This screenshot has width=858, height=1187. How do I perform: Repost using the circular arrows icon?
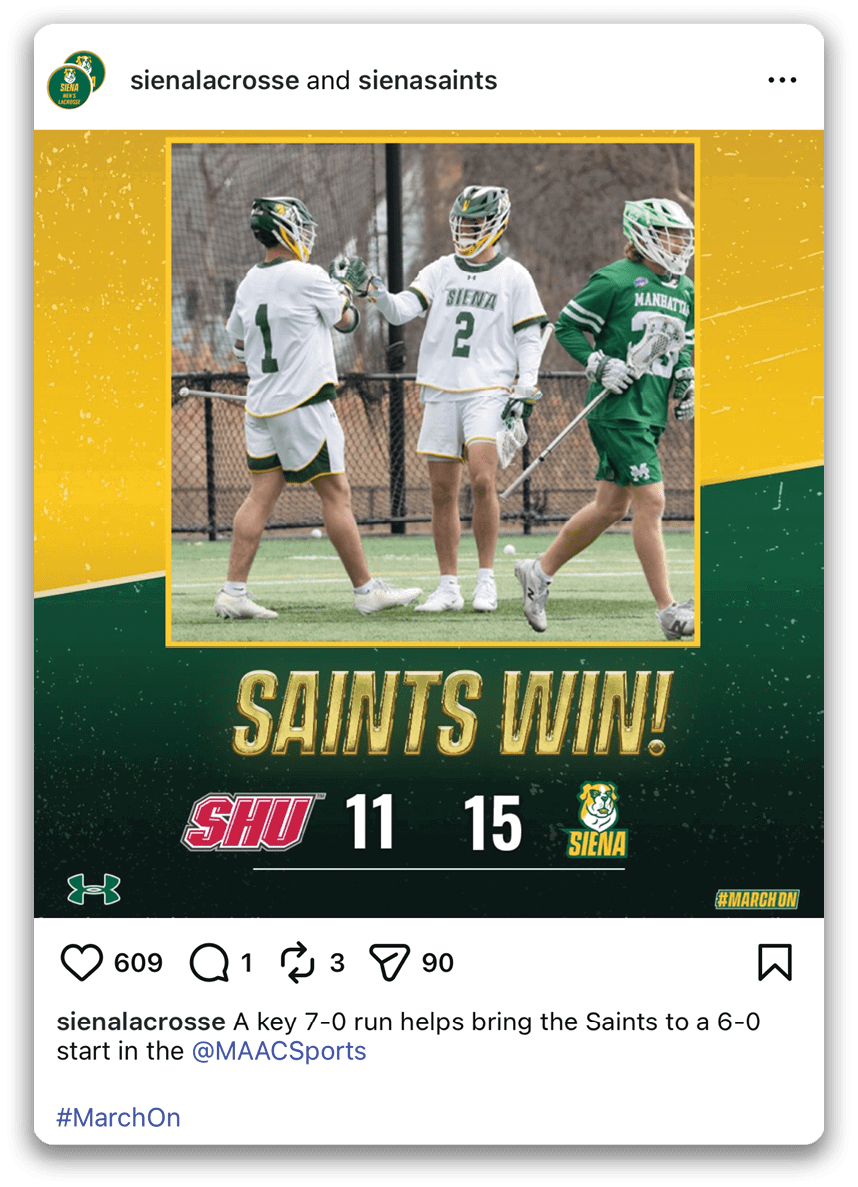[298, 962]
